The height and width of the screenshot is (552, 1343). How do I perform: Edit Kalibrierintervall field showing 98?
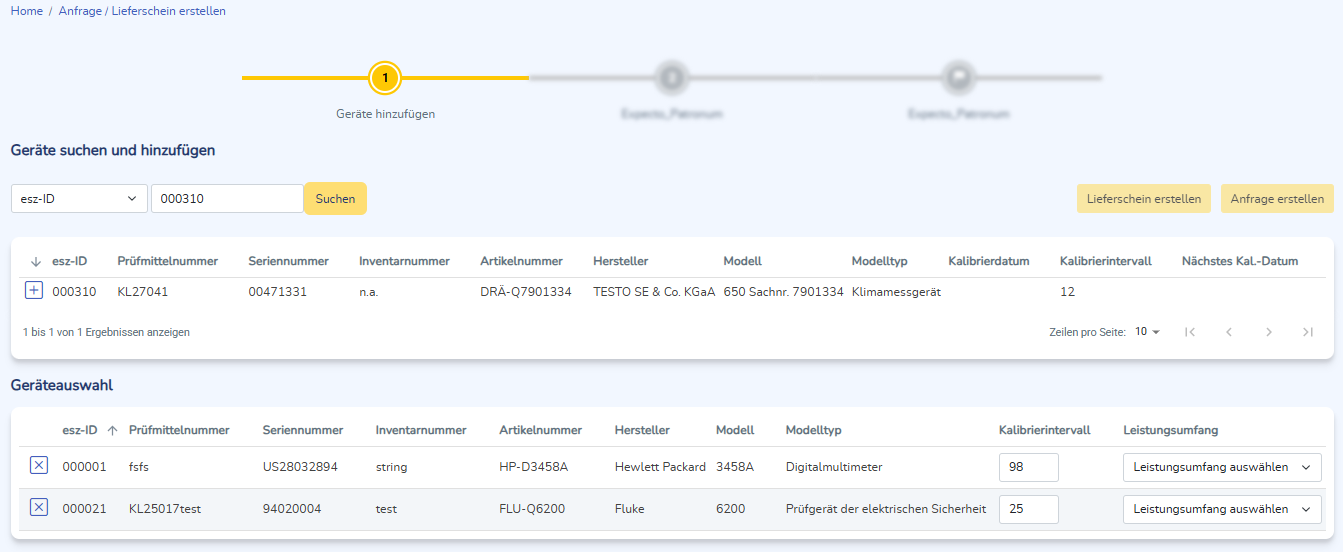tap(1028, 467)
